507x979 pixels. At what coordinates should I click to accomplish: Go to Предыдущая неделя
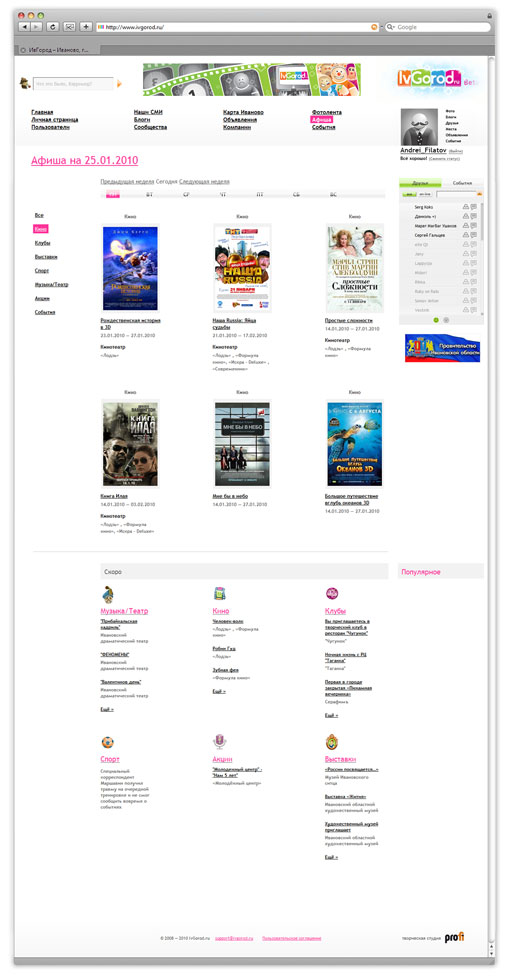(x=127, y=182)
